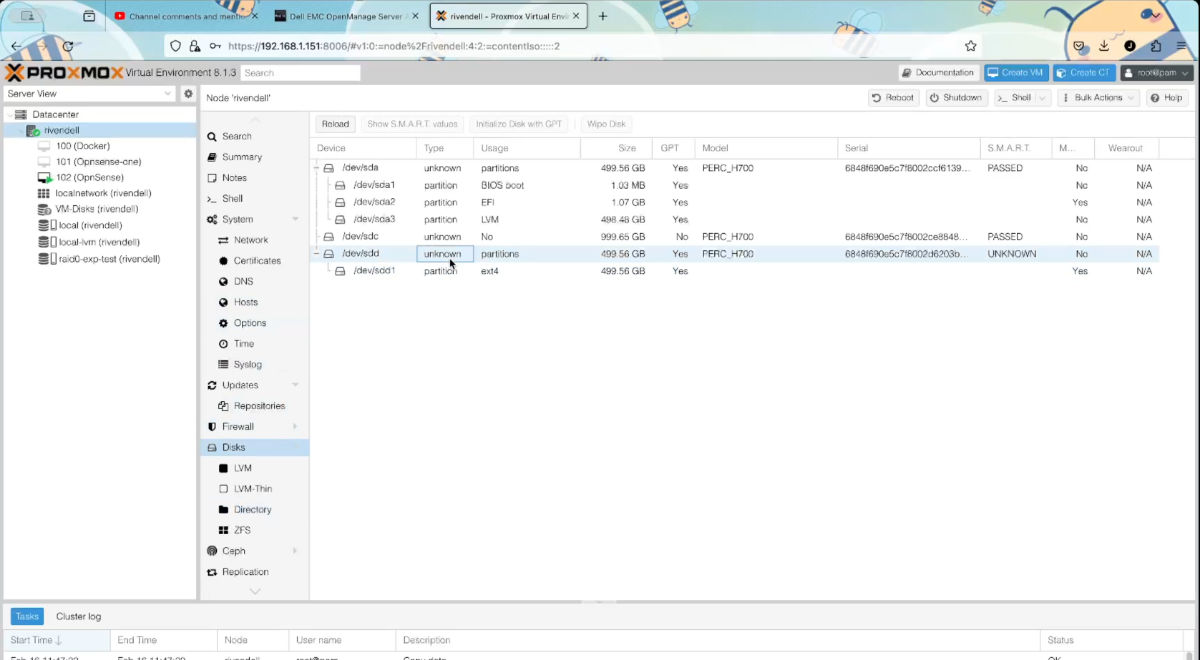Reload the disk list
1200x660 pixels.
[335, 123]
